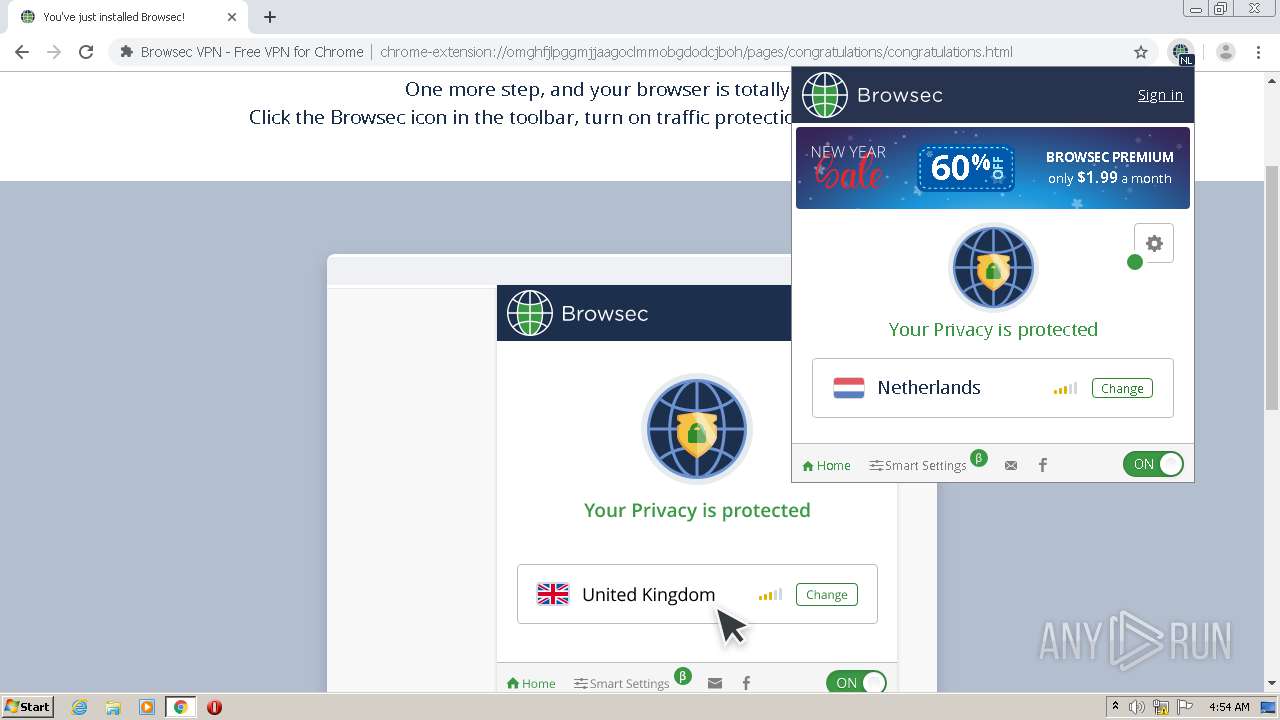Click the Chrome taskbar icon
The image size is (1280, 720).
180,707
